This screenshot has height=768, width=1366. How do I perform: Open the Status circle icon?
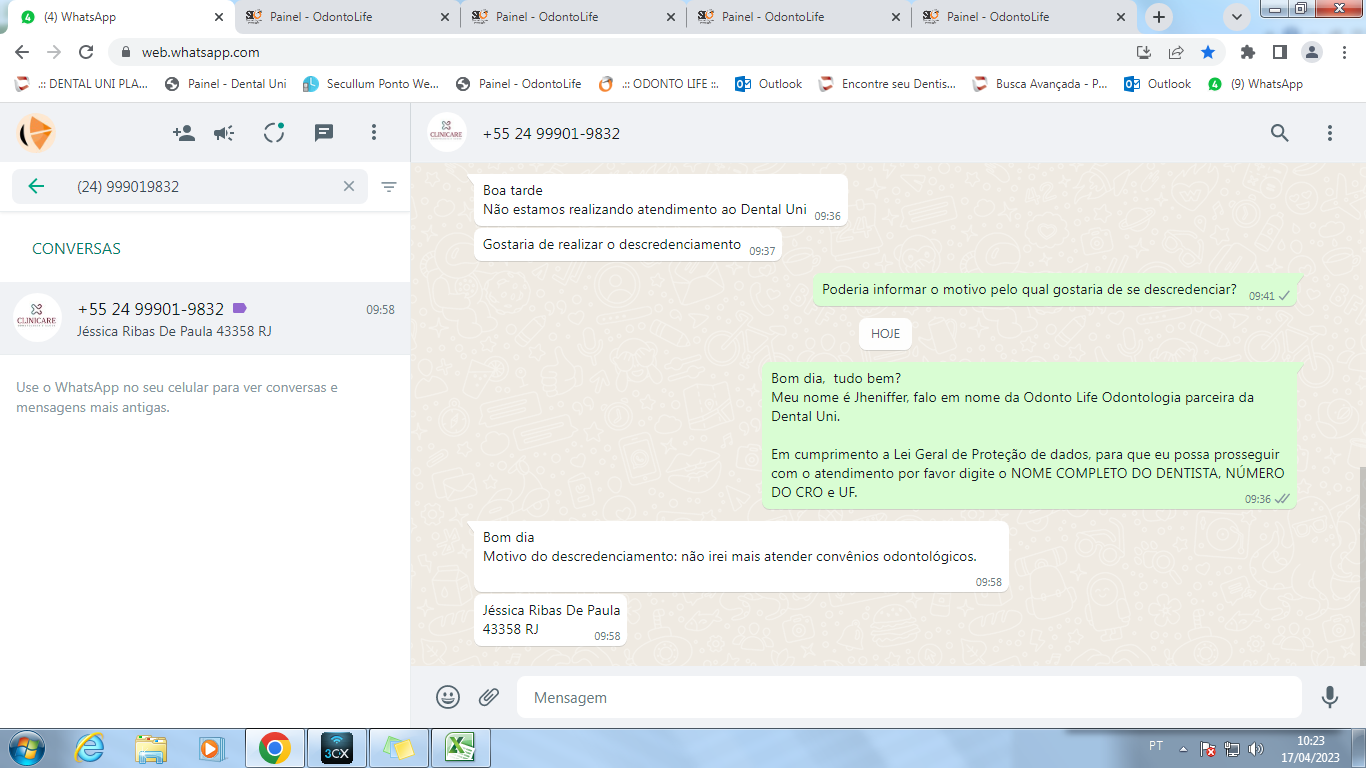click(x=274, y=133)
